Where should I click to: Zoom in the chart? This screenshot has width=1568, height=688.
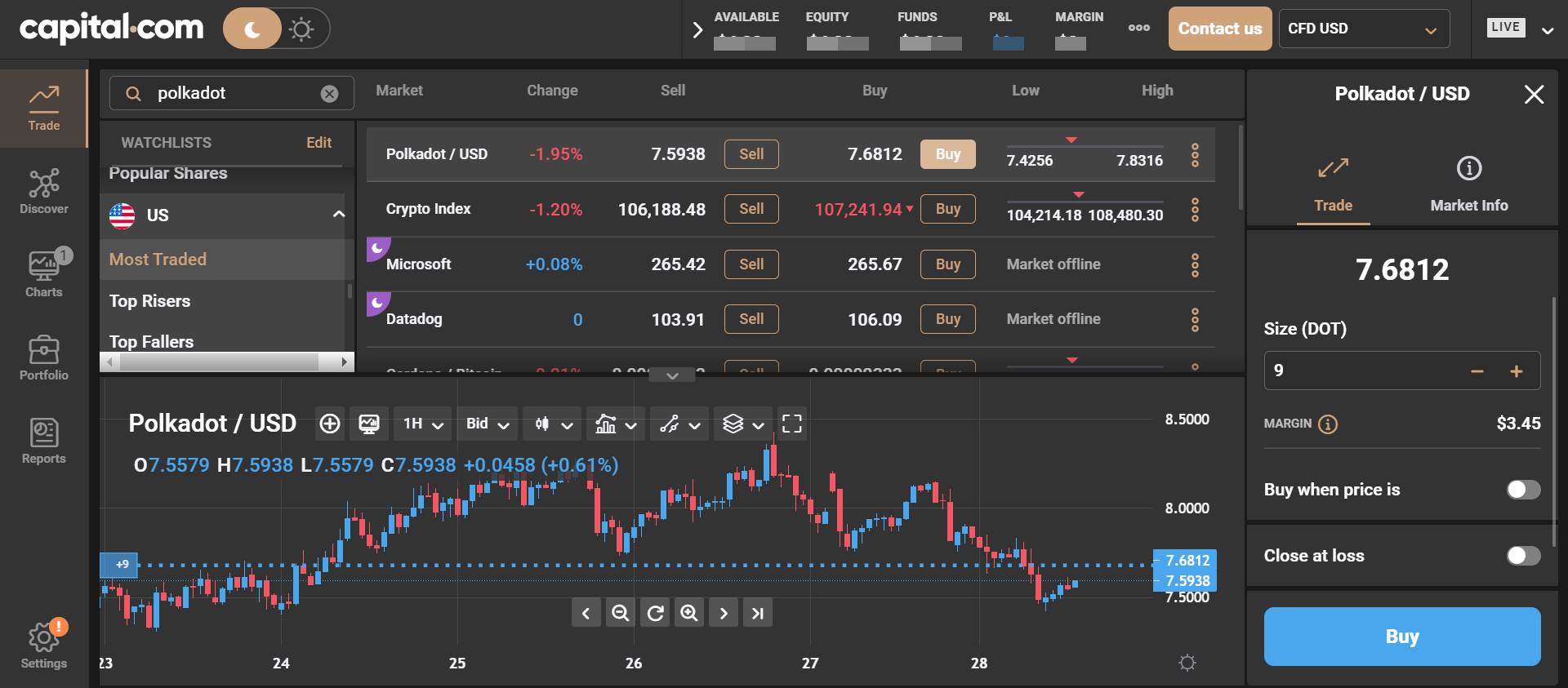(689, 613)
